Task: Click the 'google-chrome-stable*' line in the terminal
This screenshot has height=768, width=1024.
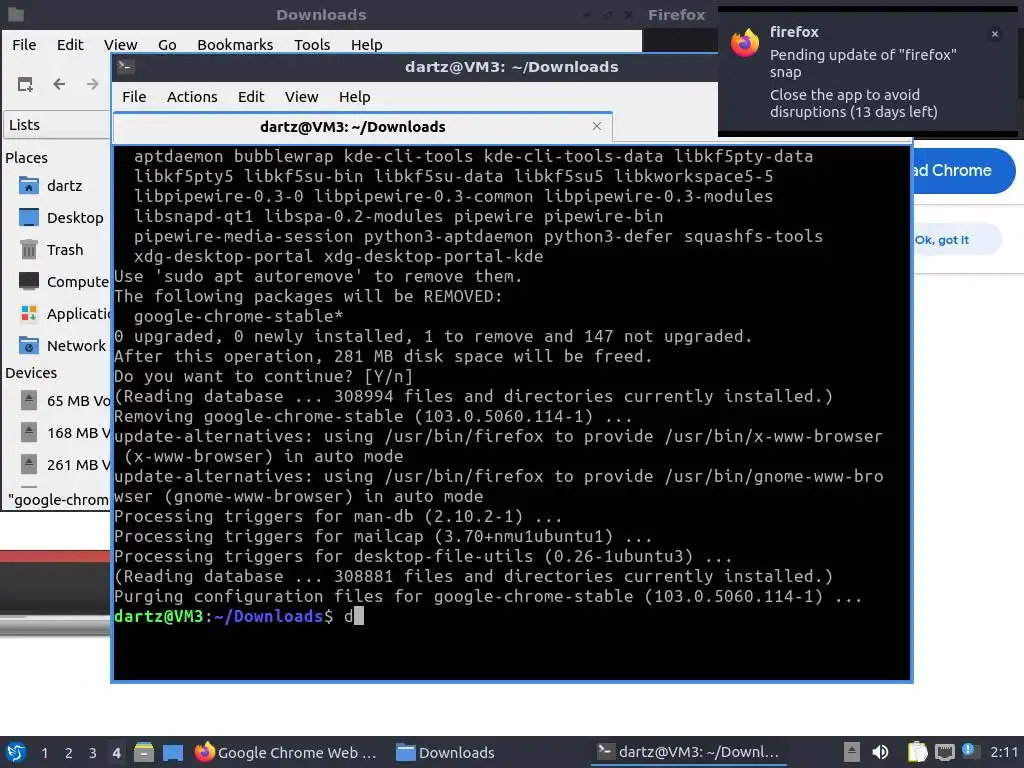Action: coord(238,316)
